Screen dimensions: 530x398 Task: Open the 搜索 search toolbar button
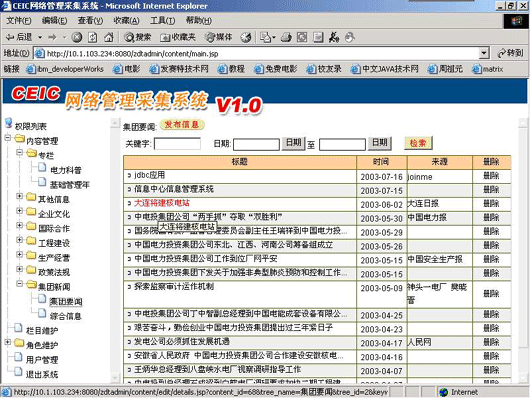point(138,37)
